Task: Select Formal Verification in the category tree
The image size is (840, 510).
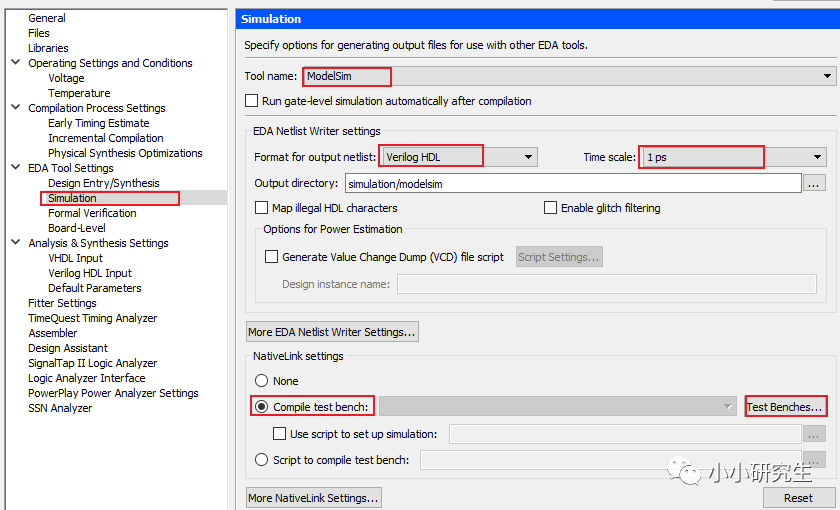Action: (92, 213)
